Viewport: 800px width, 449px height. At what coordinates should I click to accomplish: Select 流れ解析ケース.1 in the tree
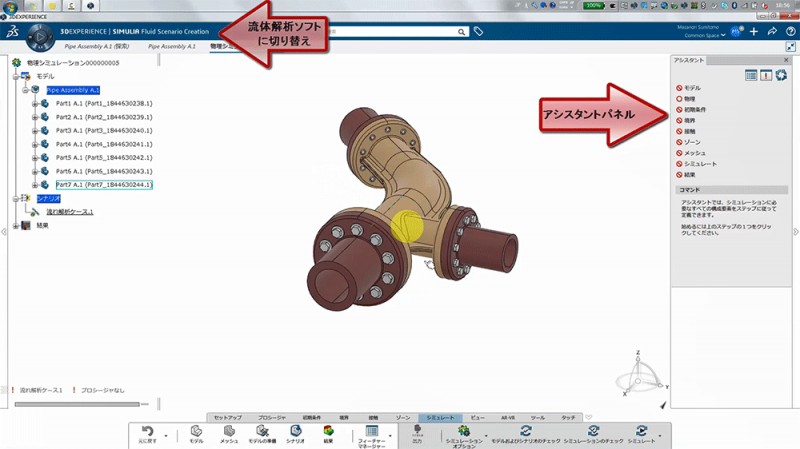[70, 212]
